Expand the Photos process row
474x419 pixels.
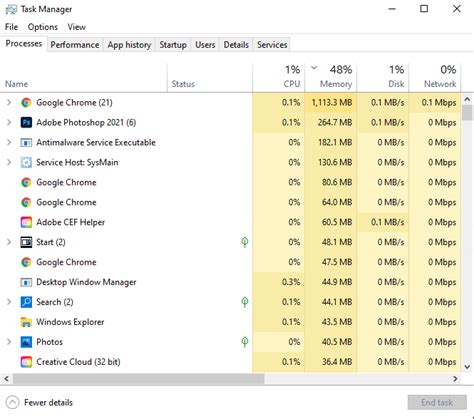[9, 342]
